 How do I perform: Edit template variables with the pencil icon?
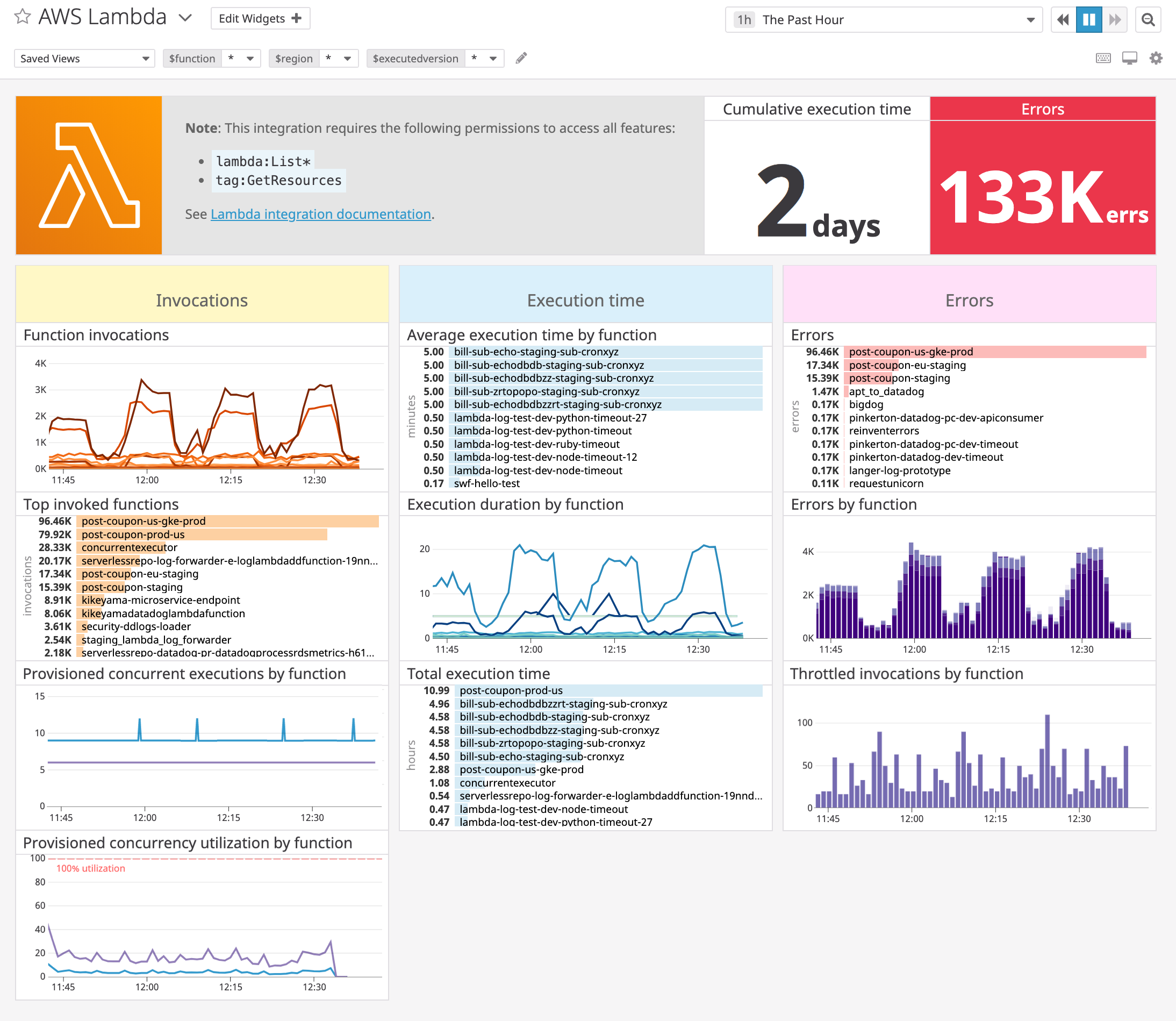click(x=521, y=58)
